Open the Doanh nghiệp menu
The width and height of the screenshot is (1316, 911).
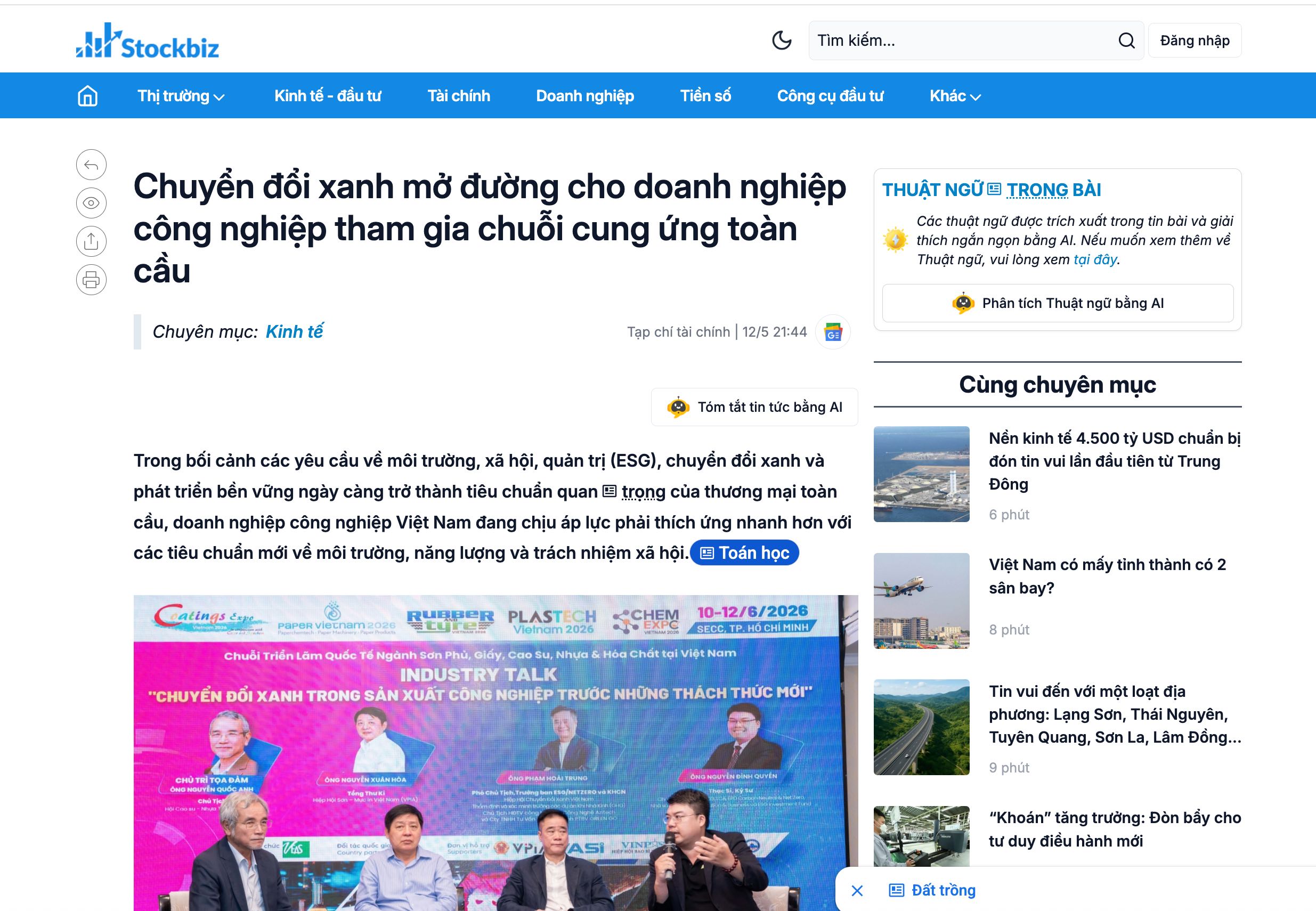(x=585, y=96)
